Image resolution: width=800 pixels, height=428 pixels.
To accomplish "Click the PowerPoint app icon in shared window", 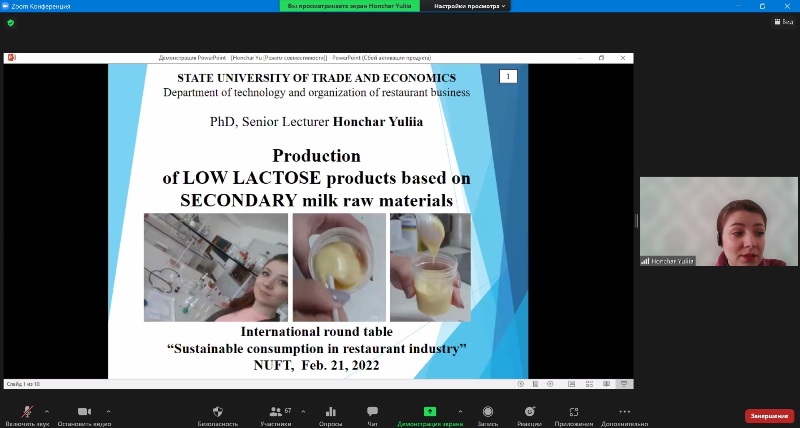I will click(11, 58).
